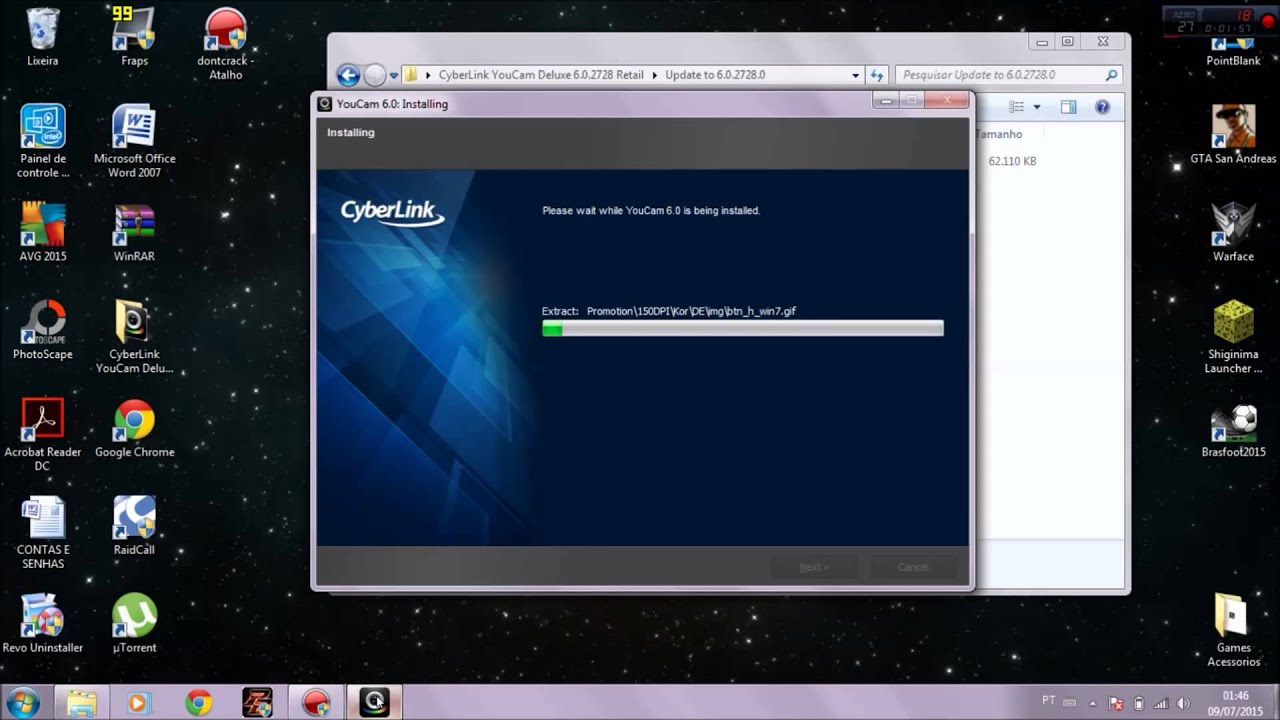Open the PointBlank desktop shortcut
Screen dimensions: 1280x720
pos(1233,50)
